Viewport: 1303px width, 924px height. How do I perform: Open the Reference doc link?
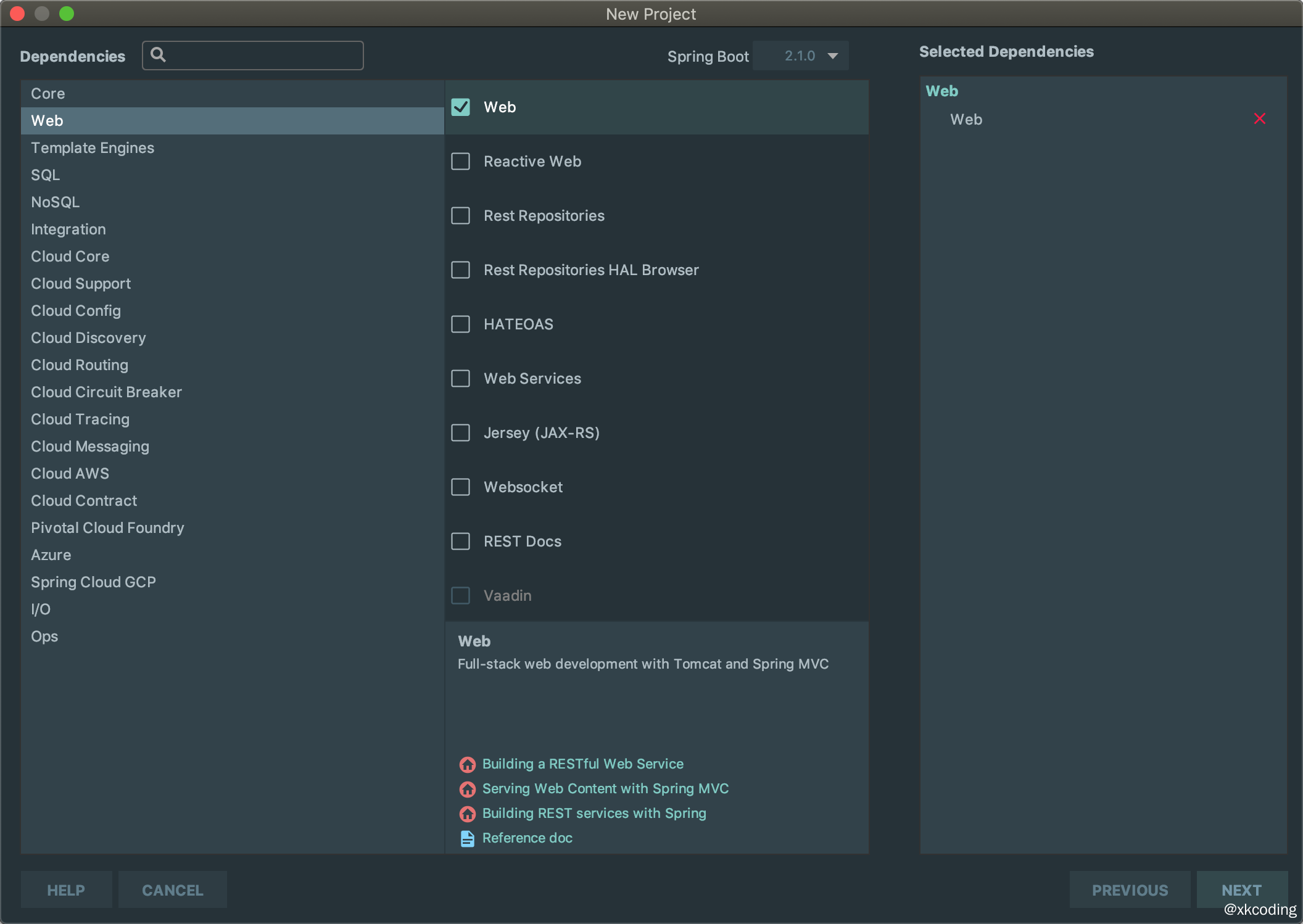tap(527, 838)
